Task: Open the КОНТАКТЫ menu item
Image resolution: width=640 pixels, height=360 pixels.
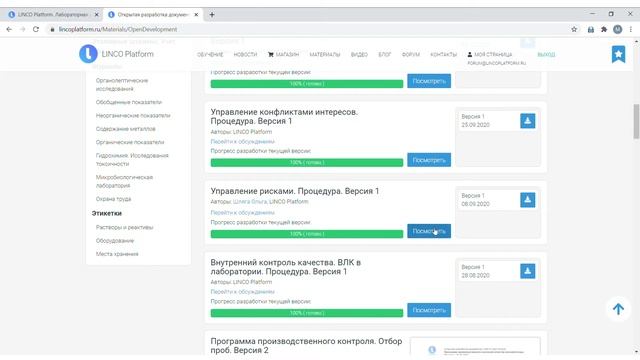Action: coord(444,54)
